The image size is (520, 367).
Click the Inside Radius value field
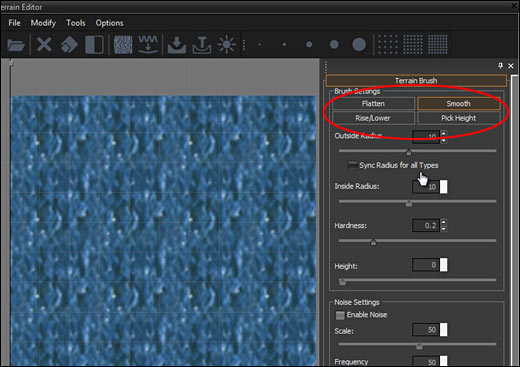pyautogui.click(x=426, y=187)
